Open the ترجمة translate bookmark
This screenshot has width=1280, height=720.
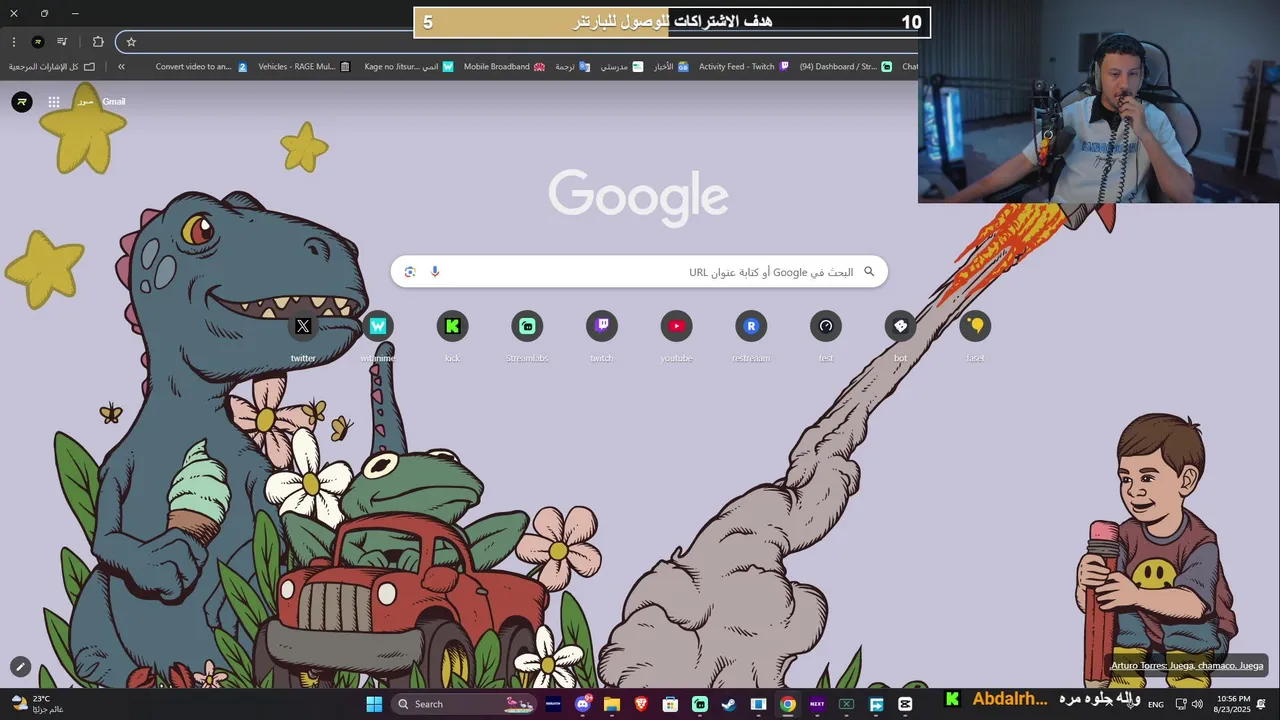572,67
